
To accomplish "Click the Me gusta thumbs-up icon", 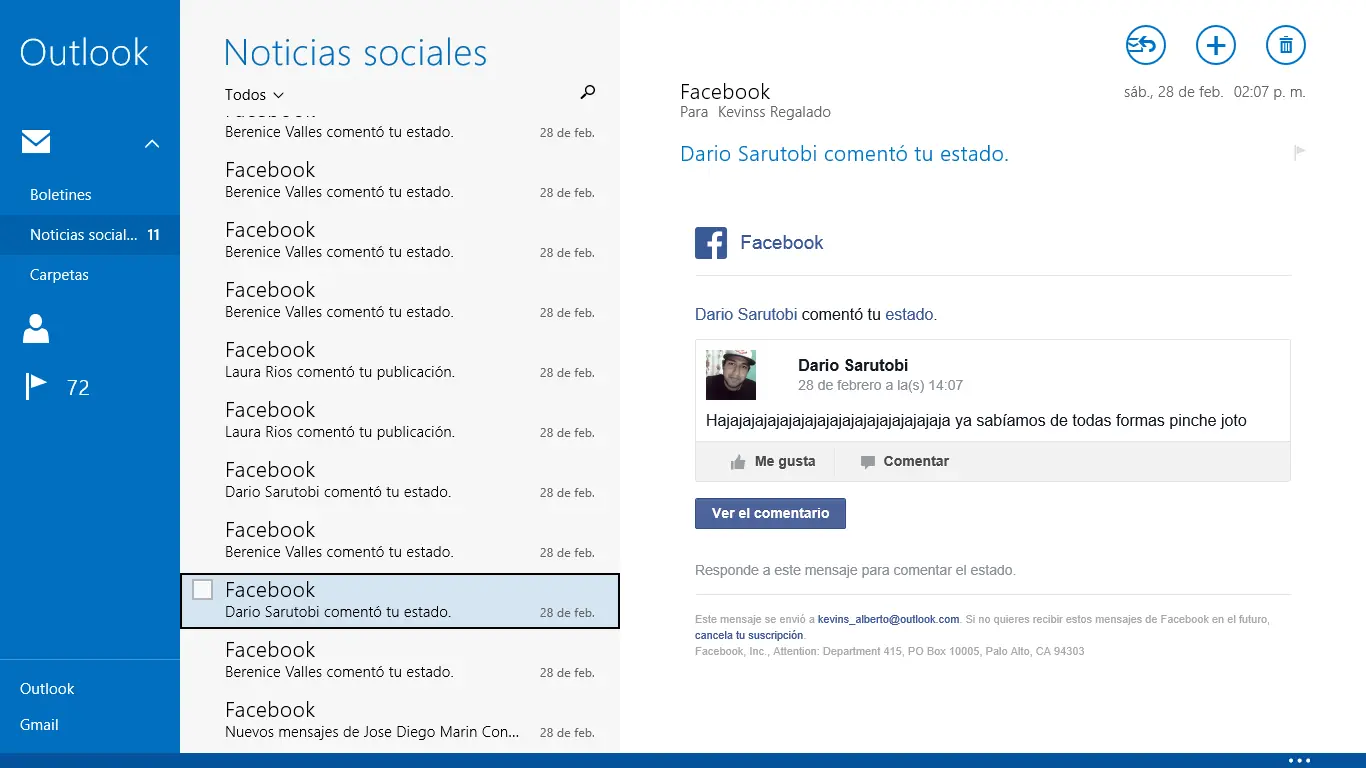I will coord(738,462).
